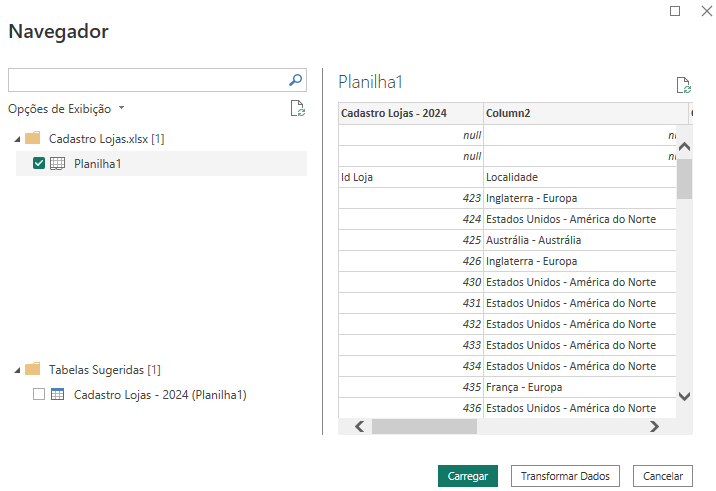Click the Tabelas Sugeridas folder icon
Screen dimensions: 716x491
[x=32, y=369]
